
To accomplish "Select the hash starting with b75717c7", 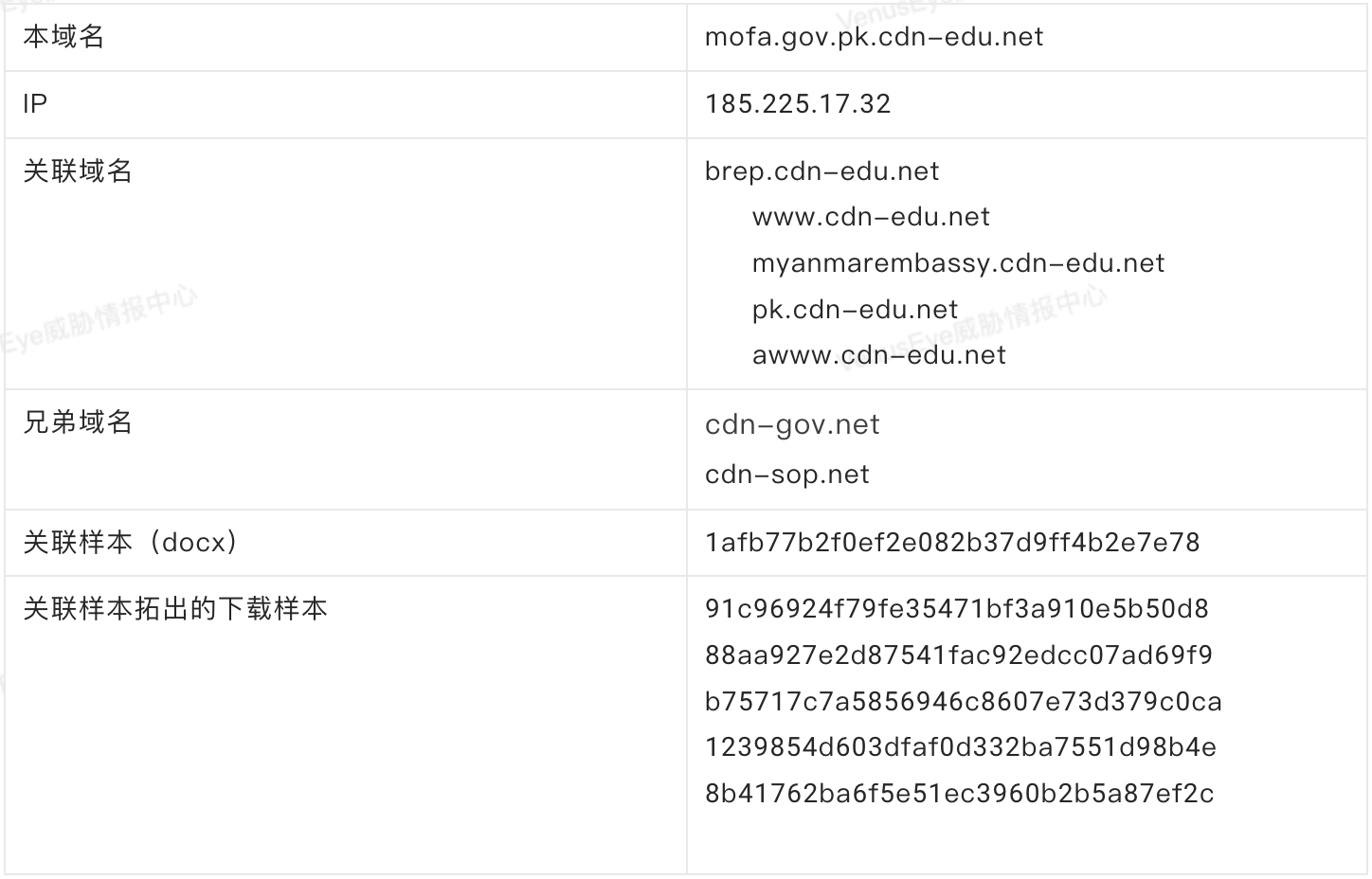I will (x=963, y=702).
